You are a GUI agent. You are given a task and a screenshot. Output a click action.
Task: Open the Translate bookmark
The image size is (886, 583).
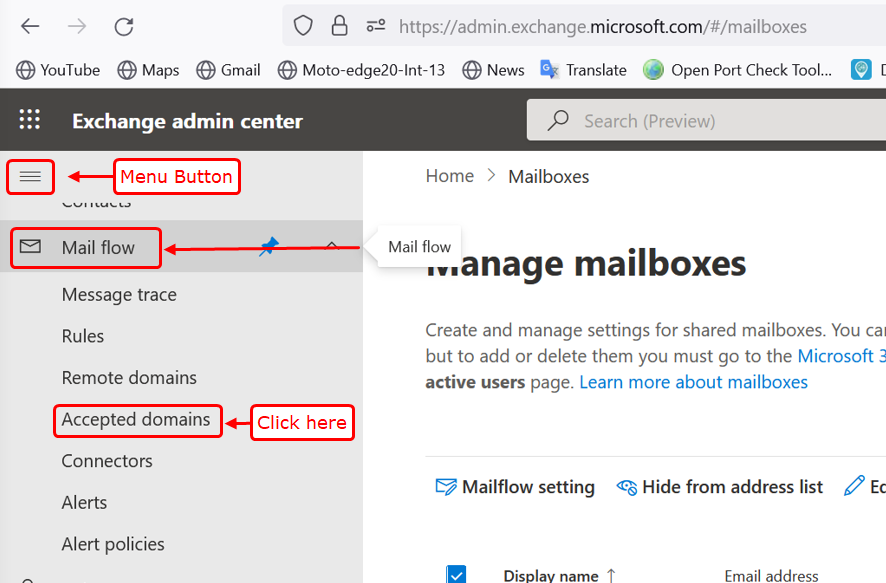584,70
